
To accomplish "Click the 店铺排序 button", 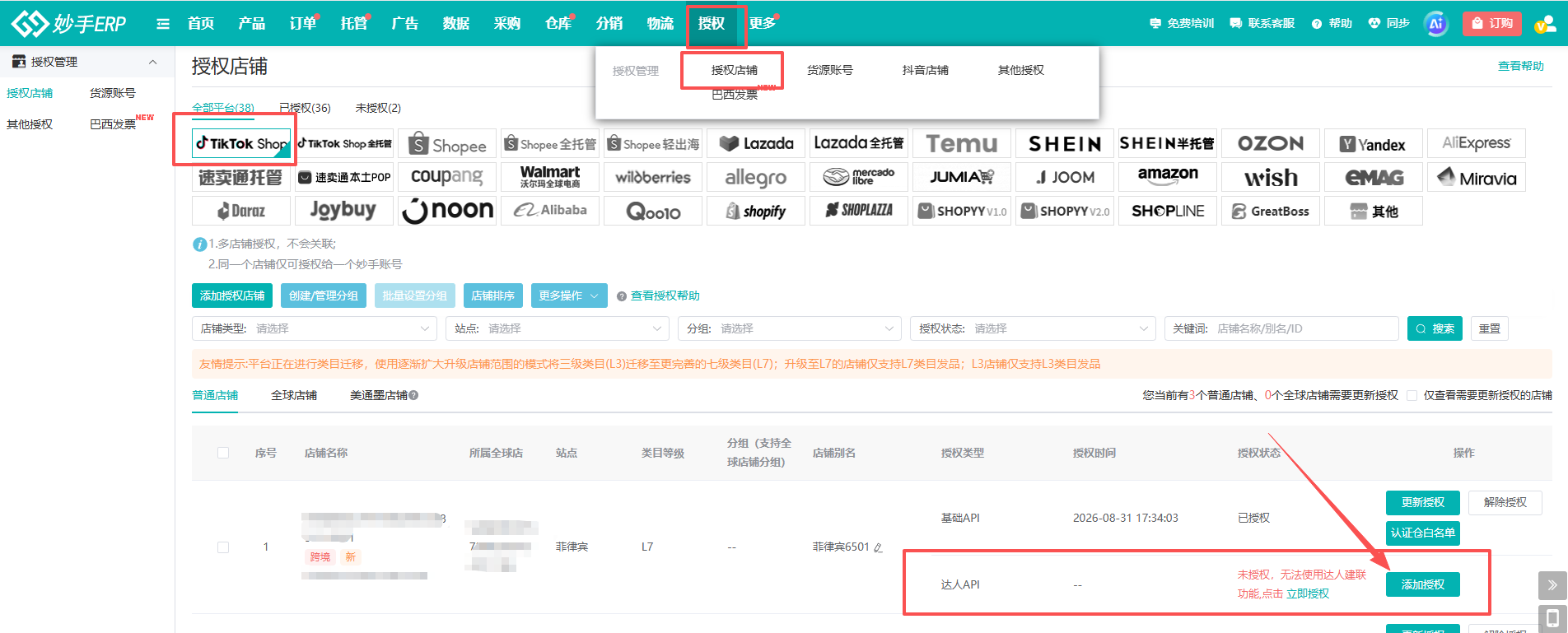I will [493, 296].
